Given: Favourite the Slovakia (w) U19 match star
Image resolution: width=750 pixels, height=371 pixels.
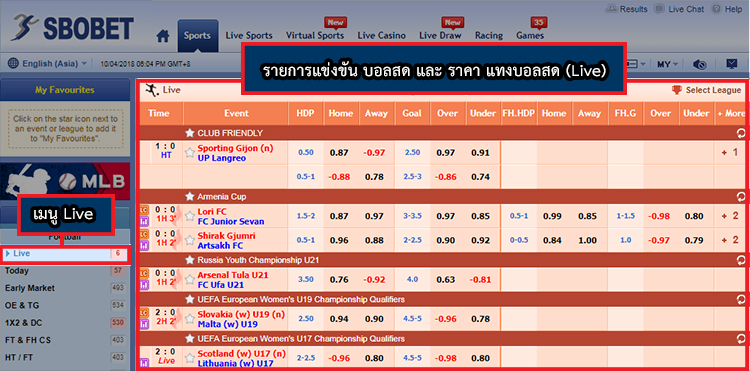Looking at the screenshot, I should pos(190,319).
